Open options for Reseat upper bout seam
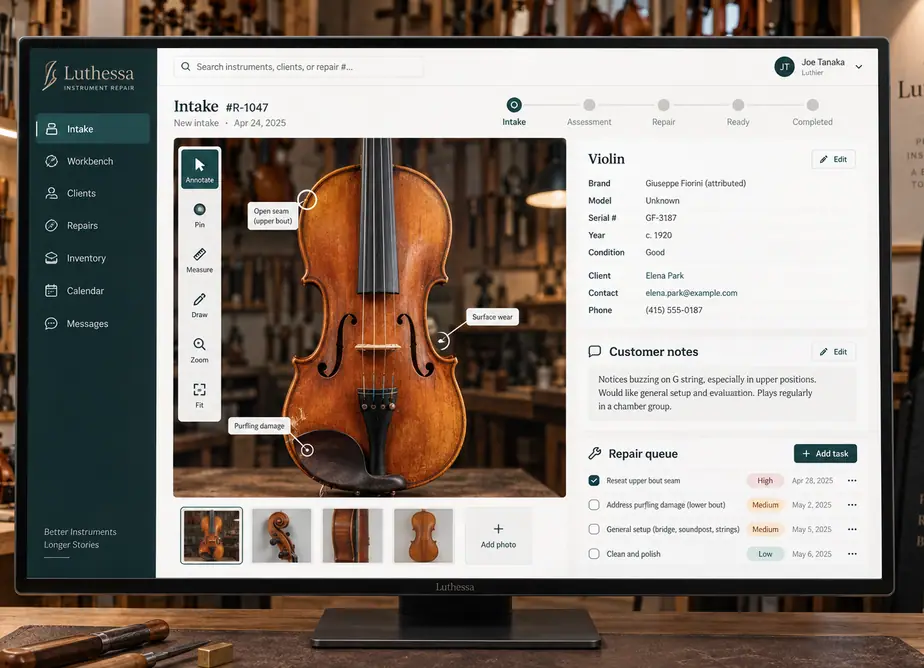Viewport: 924px width, 668px height. pos(852,481)
